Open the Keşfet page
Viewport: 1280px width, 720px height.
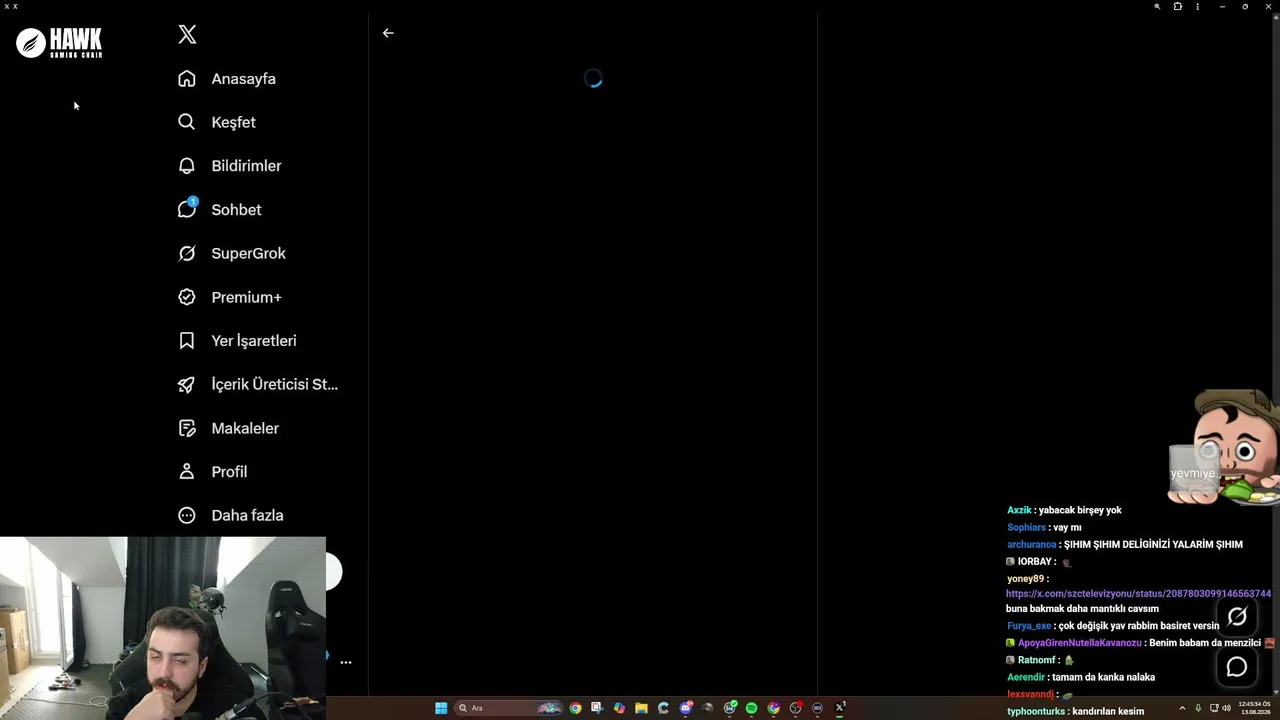pyautogui.click(x=233, y=122)
